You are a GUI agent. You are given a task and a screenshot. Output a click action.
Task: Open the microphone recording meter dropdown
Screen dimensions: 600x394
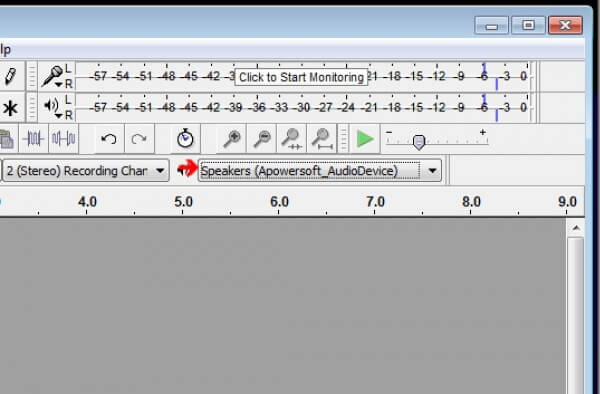click(53, 77)
